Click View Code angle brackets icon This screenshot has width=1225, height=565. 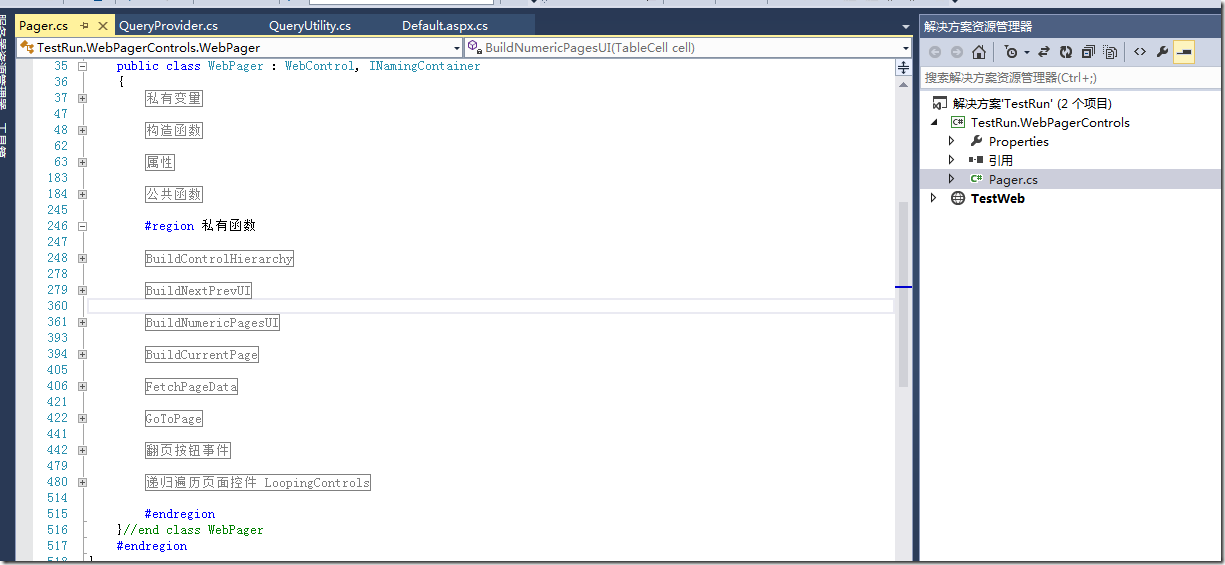tap(1140, 52)
